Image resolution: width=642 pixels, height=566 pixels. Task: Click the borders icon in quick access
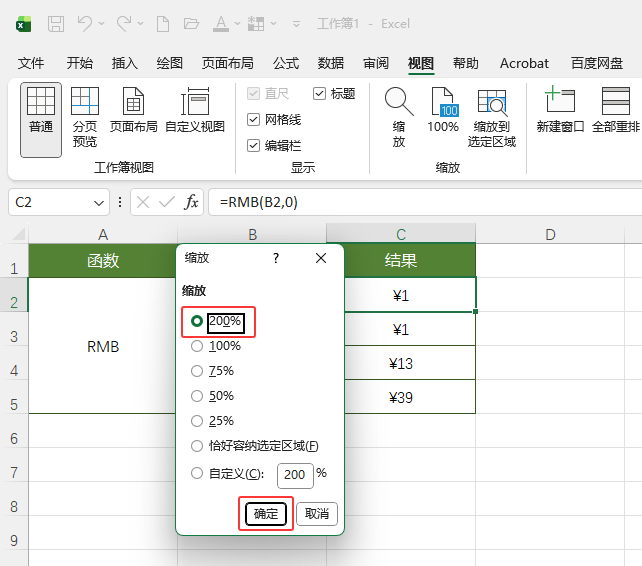tap(256, 24)
